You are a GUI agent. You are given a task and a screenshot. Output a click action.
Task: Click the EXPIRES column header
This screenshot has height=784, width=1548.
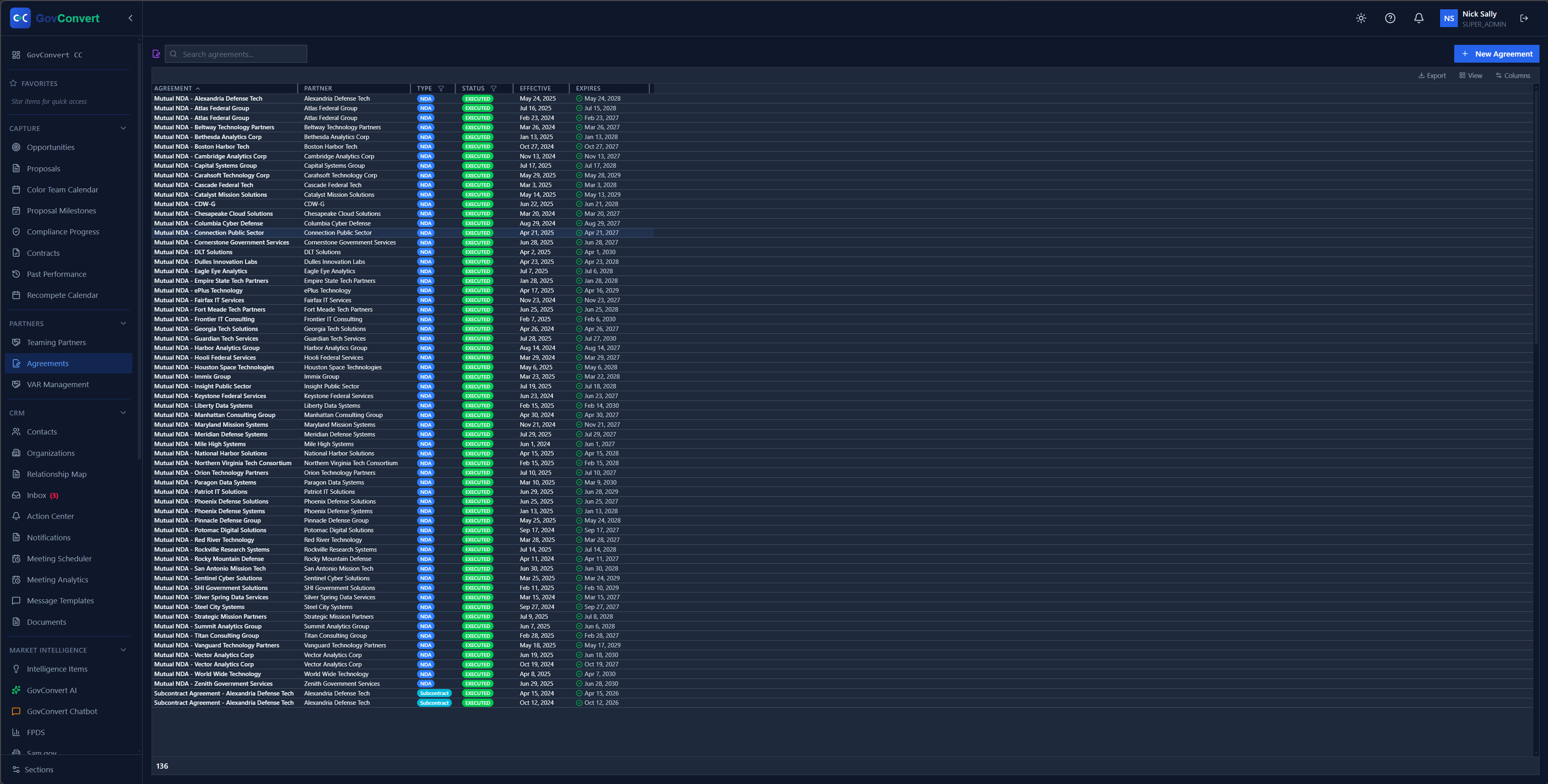(588, 89)
